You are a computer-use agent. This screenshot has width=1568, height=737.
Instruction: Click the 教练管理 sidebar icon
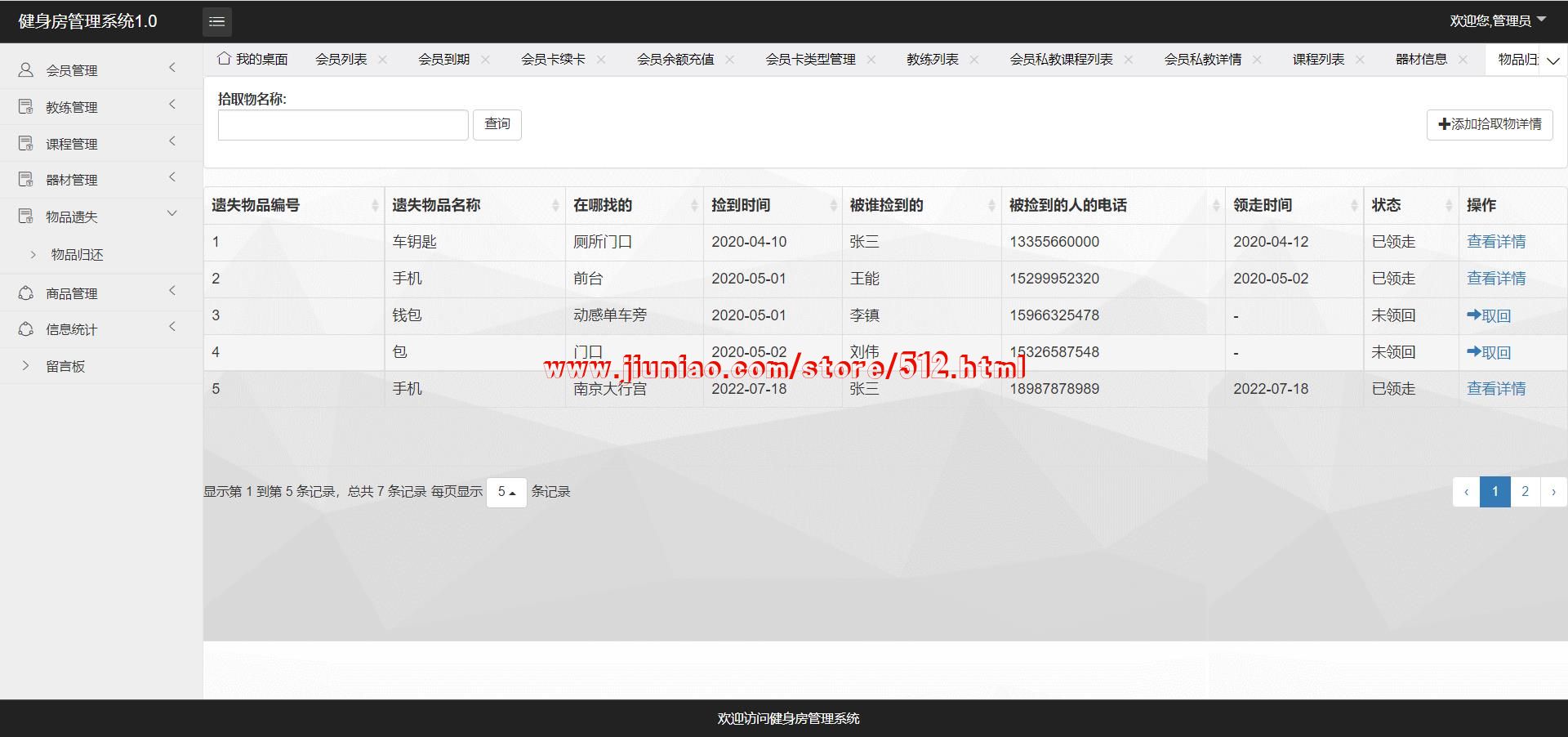pyautogui.click(x=26, y=107)
